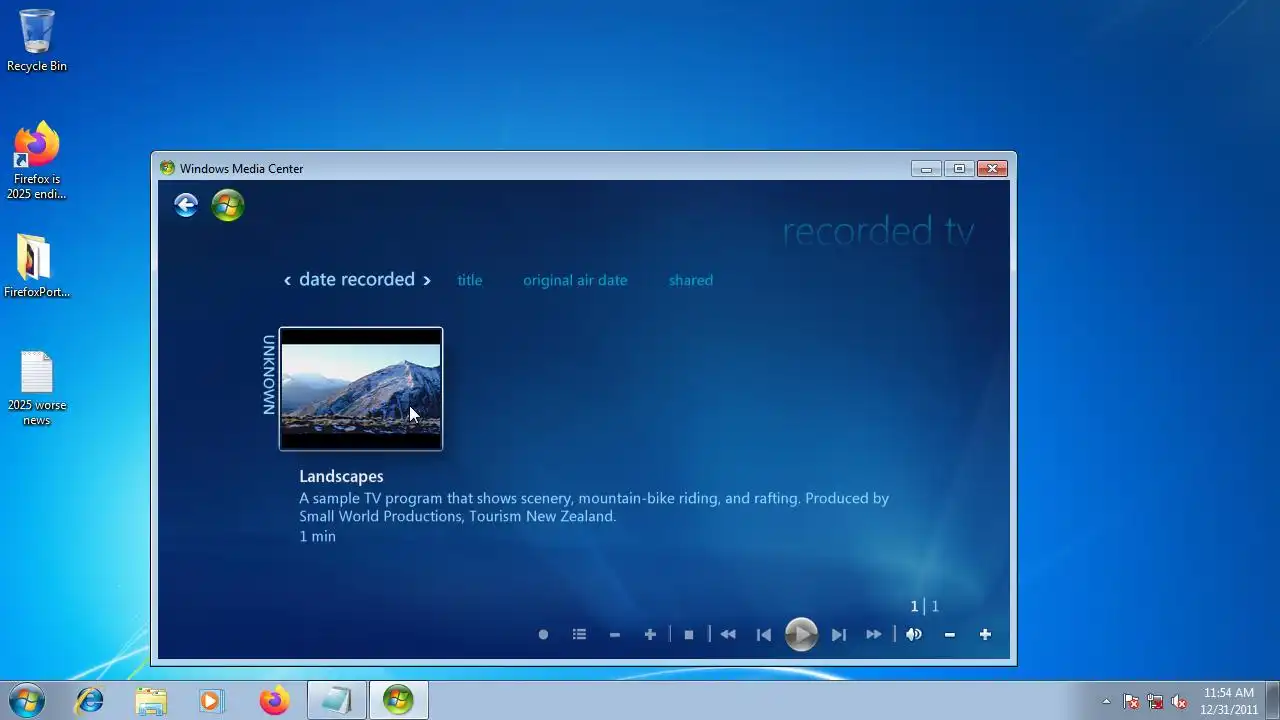Open the FirefoxPortable folder on the desktop
Image resolution: width=1280 pixels, height=720 pixels.
37,266
